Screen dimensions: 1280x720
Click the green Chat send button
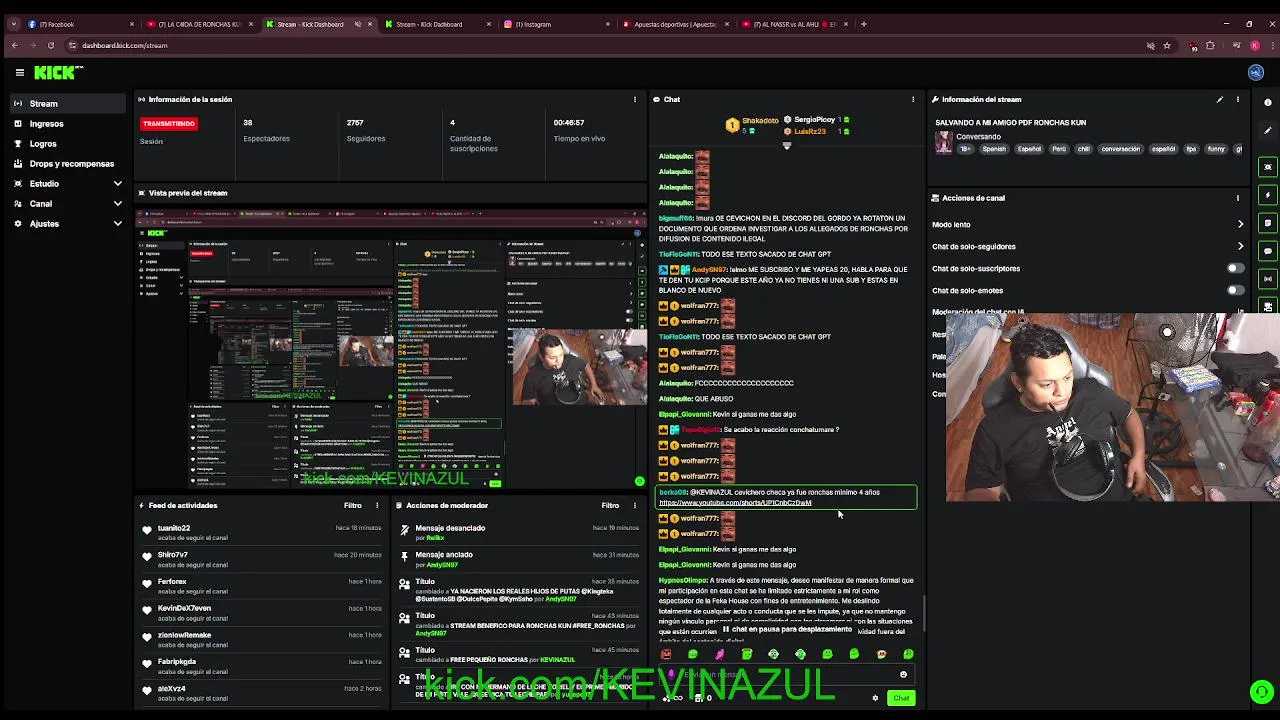click(901, 698)
